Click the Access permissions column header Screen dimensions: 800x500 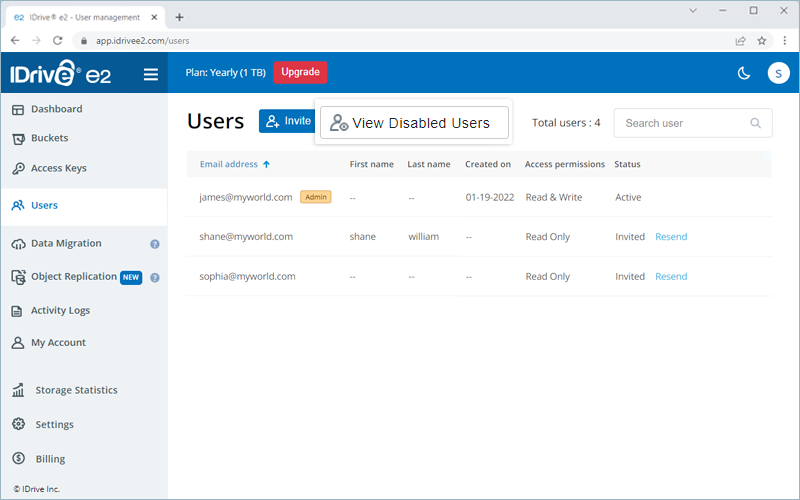tap(565, 164)
